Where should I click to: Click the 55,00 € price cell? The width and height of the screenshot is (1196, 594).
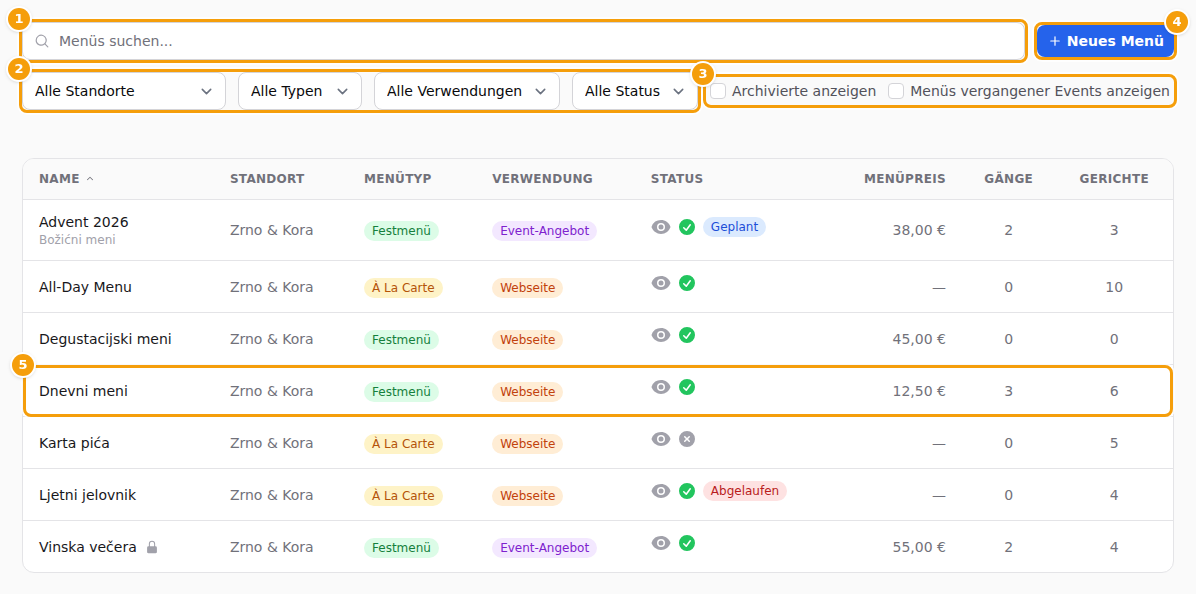point(919,547)
